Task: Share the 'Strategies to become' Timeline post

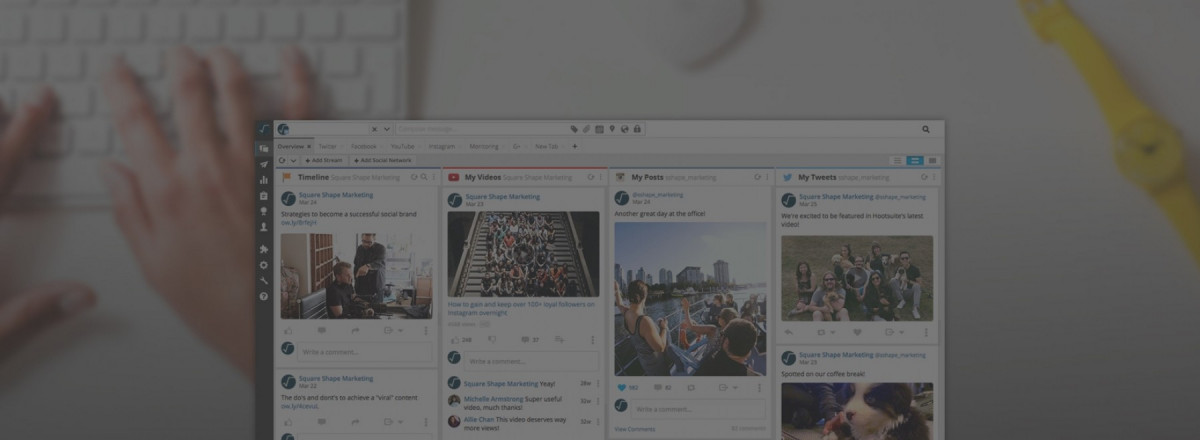Action: pos(354,330)
